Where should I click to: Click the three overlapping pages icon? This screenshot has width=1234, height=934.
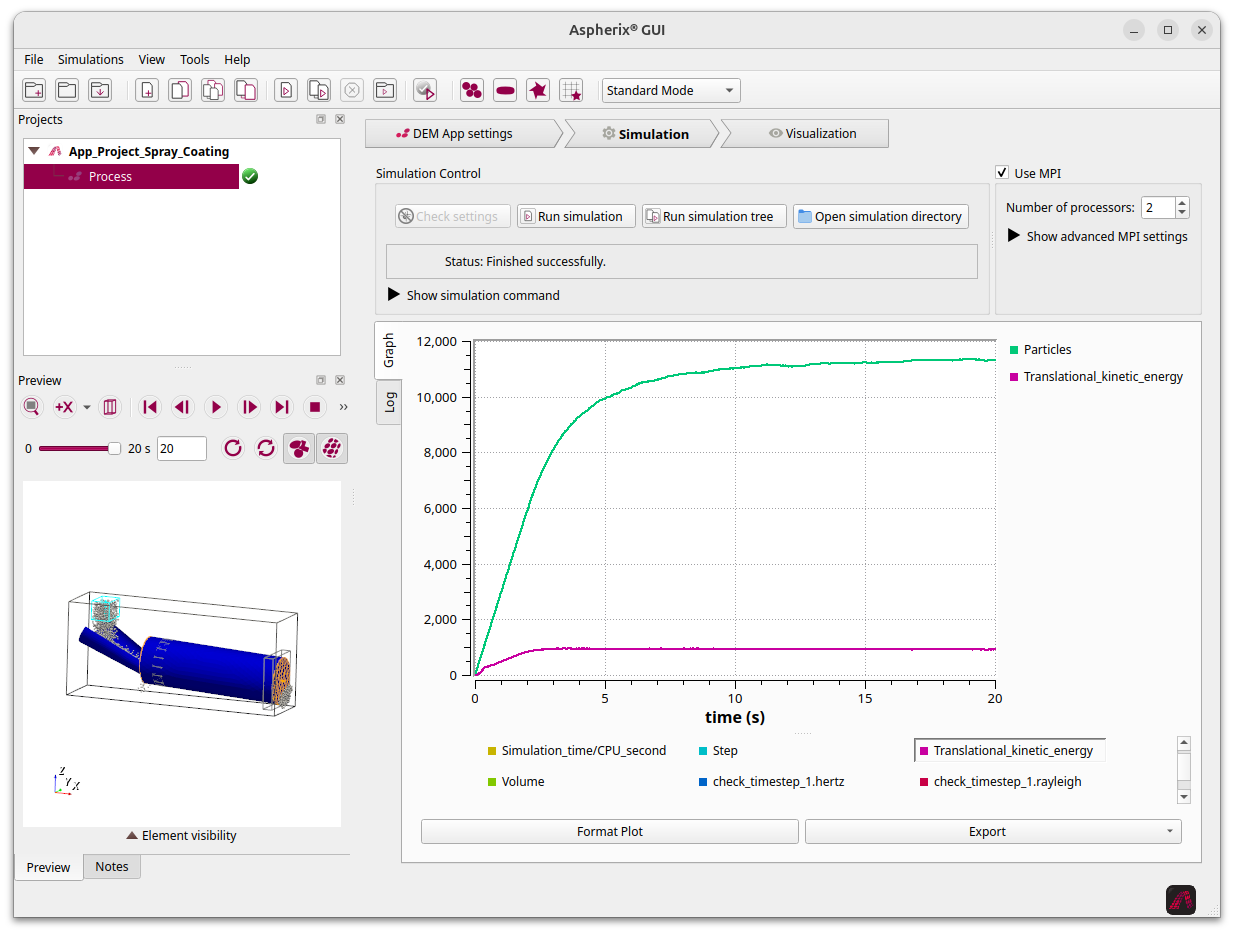213,90
